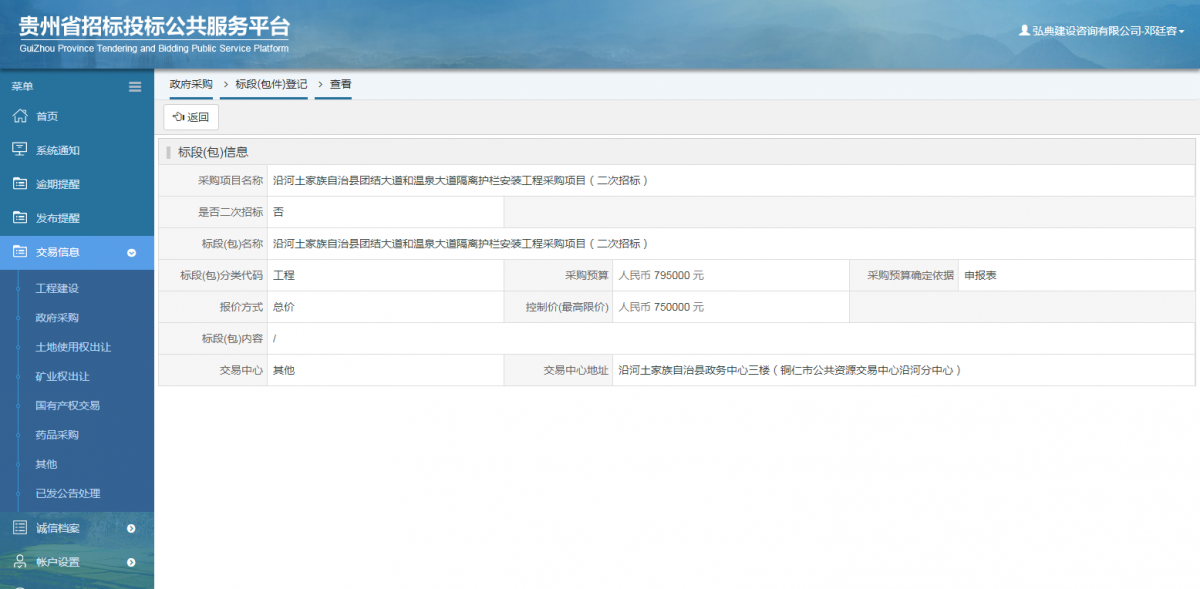Select 国有产权交易 submenu item
The height and width of the screenshot is (589, 1200).
pos(67,406)
